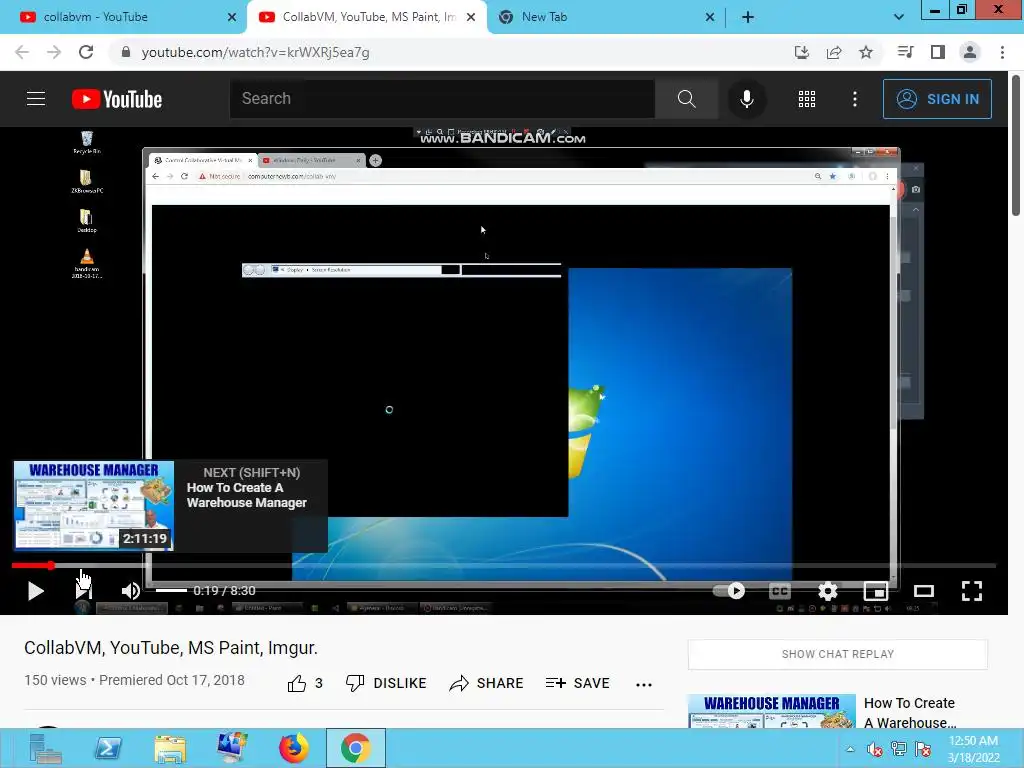Open 'How To Create A Warehouse' link
The image size is (1024, 768).
910,712
